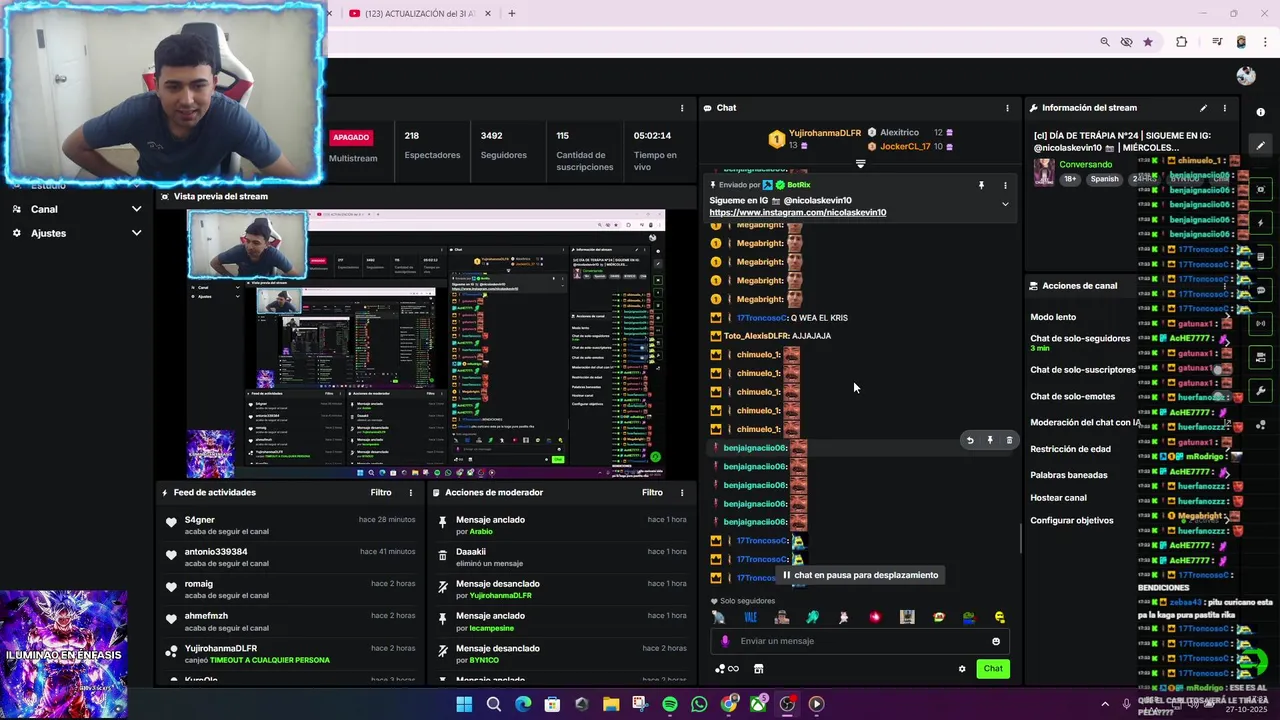Click the green Chat send button
The height and width of the screenshot is (720, 1280).
(993, 669)
